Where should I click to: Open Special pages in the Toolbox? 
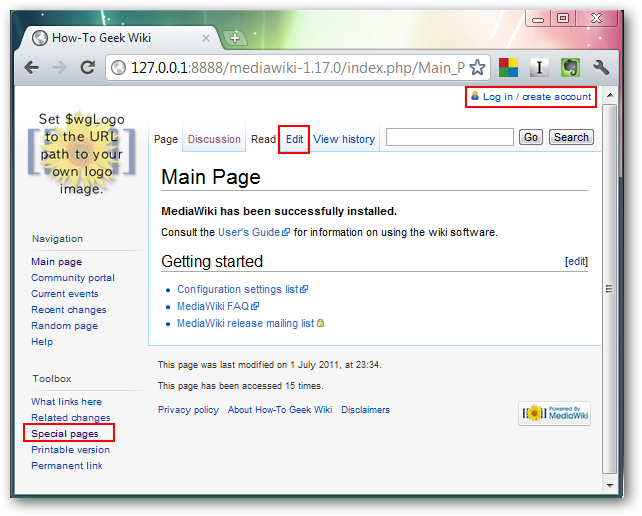(65, 434)
